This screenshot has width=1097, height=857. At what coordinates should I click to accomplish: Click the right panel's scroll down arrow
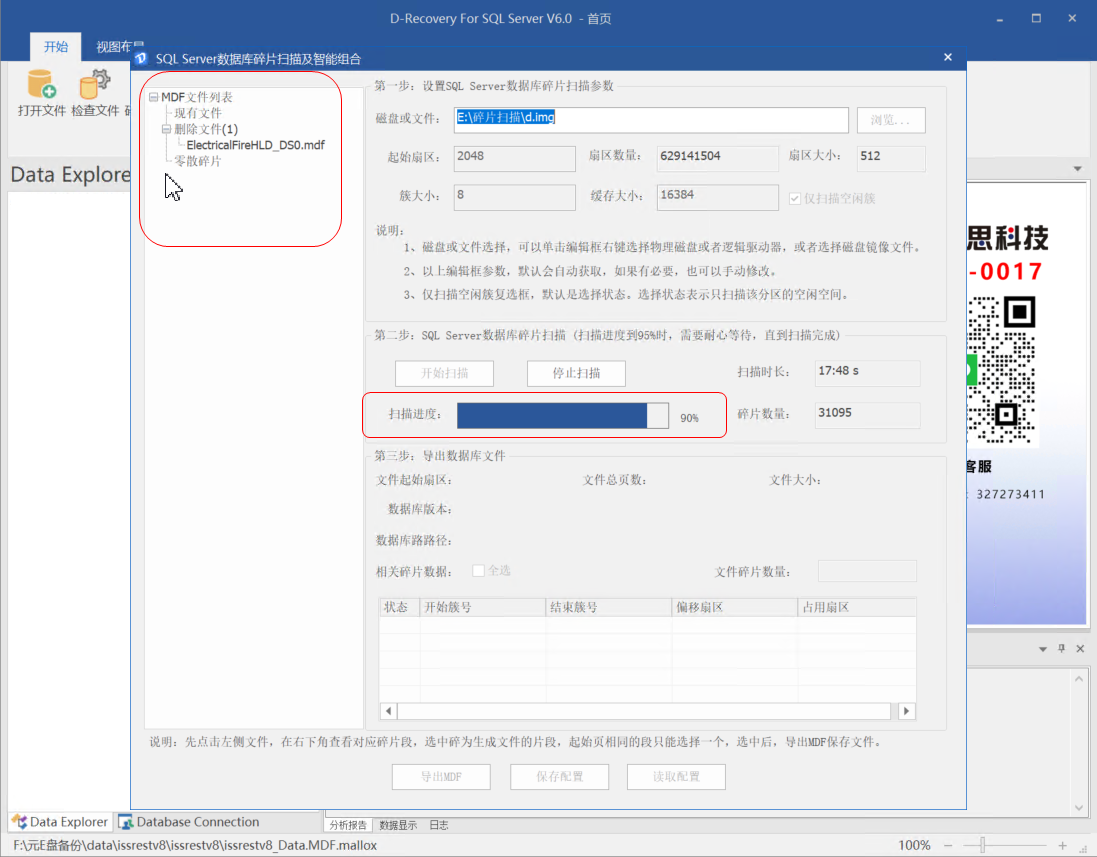[x=1079, y=807]
